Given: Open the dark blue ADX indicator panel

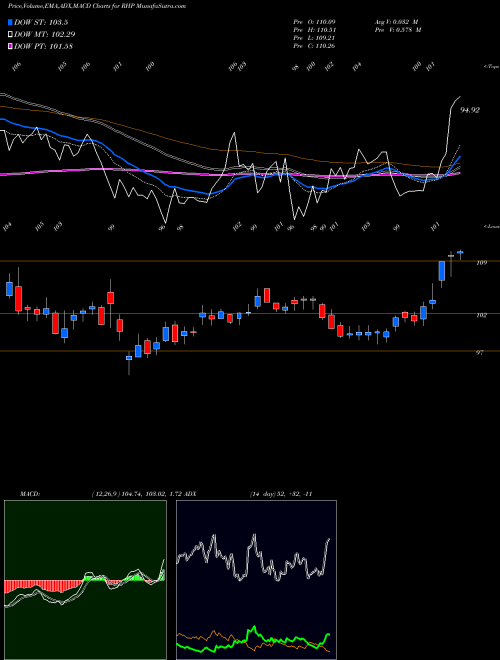Looking at the screenshot, I should [256, 580].
